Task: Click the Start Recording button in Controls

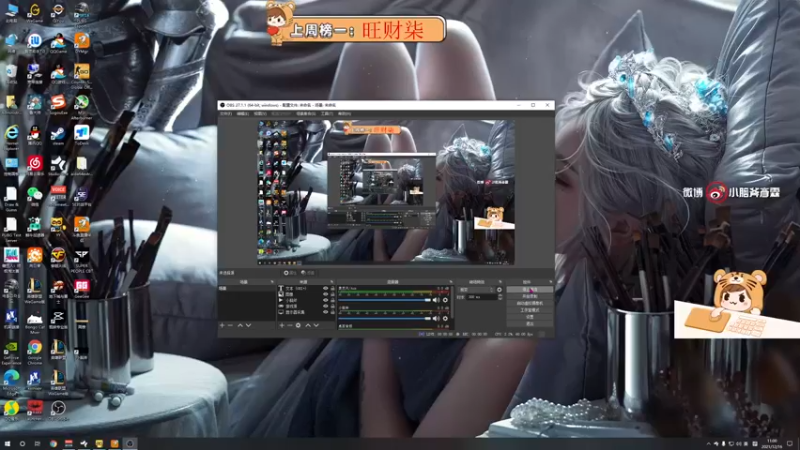Action: coord(530,296)
